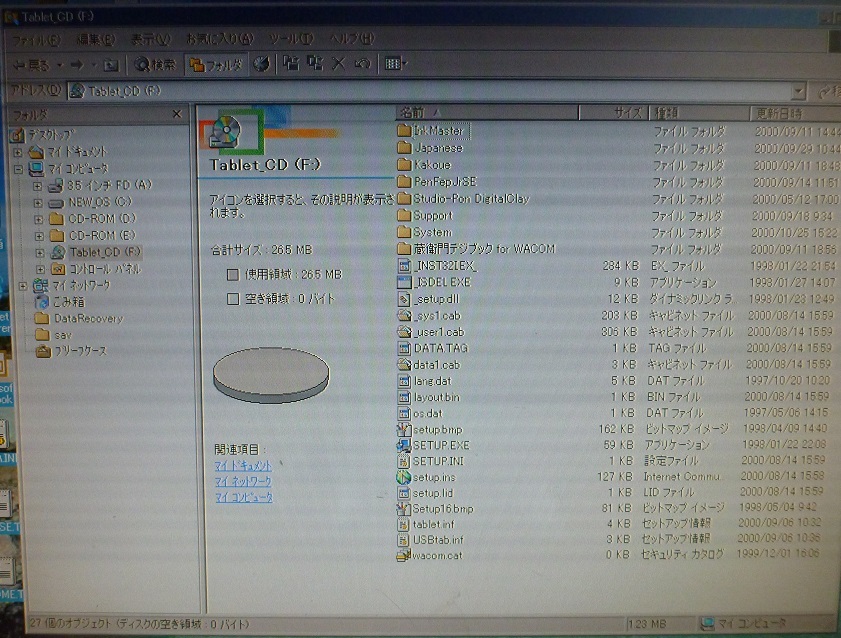The height and width of the screenshot is (638, 841).
Task: Select the Setup16.bmp bitmap icon
Action: [x=403, y=508]
